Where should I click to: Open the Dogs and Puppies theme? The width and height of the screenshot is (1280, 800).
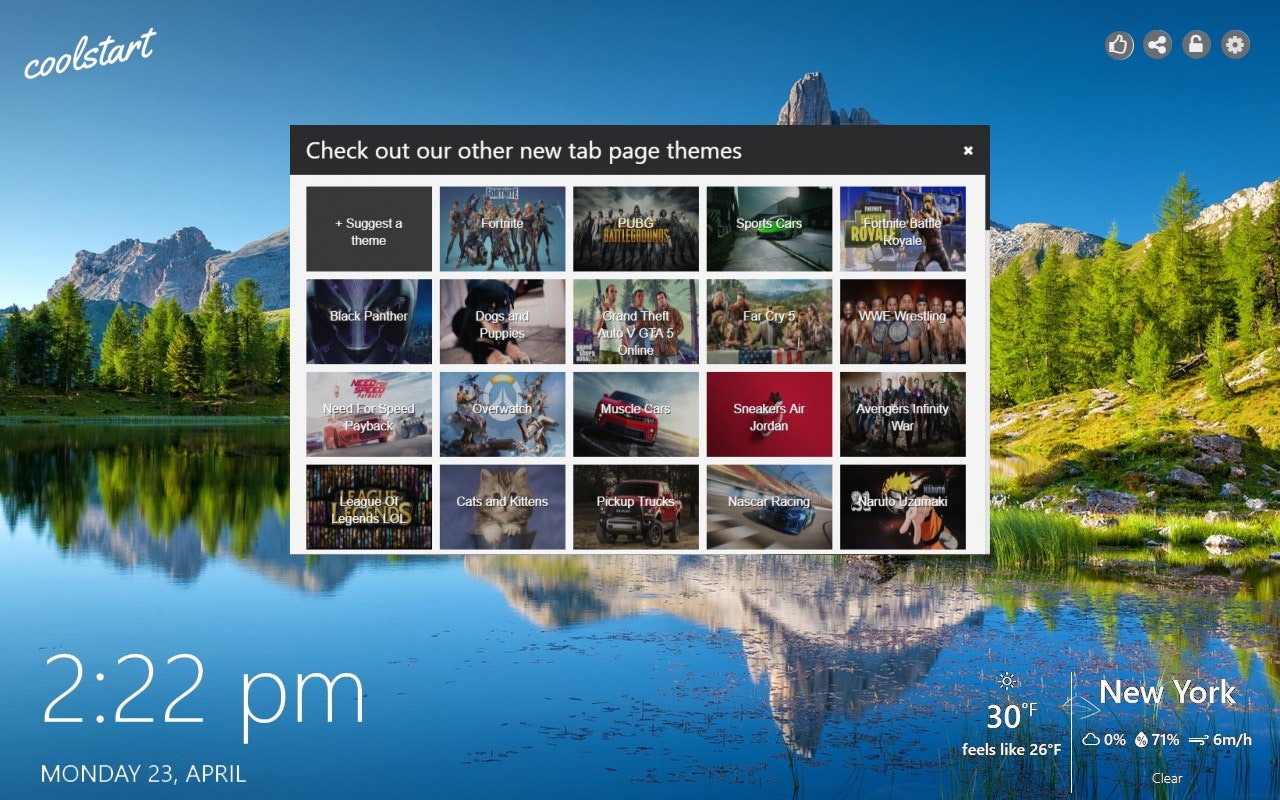(x=502, y=321)
